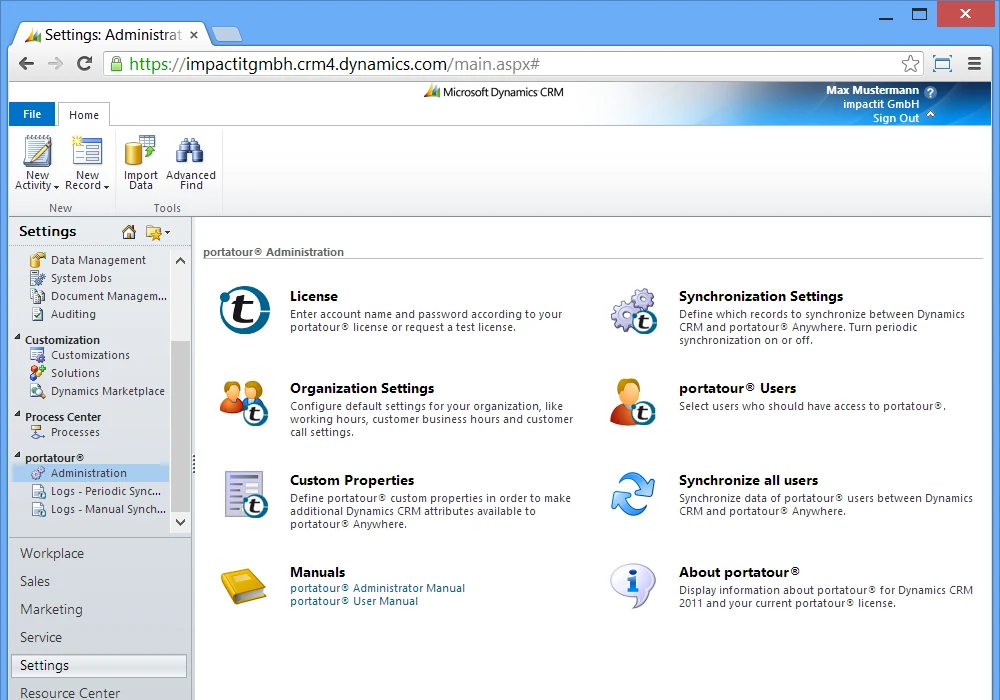
Task: Open Advanced Find binoculars icon
Action: coord(190,150)
